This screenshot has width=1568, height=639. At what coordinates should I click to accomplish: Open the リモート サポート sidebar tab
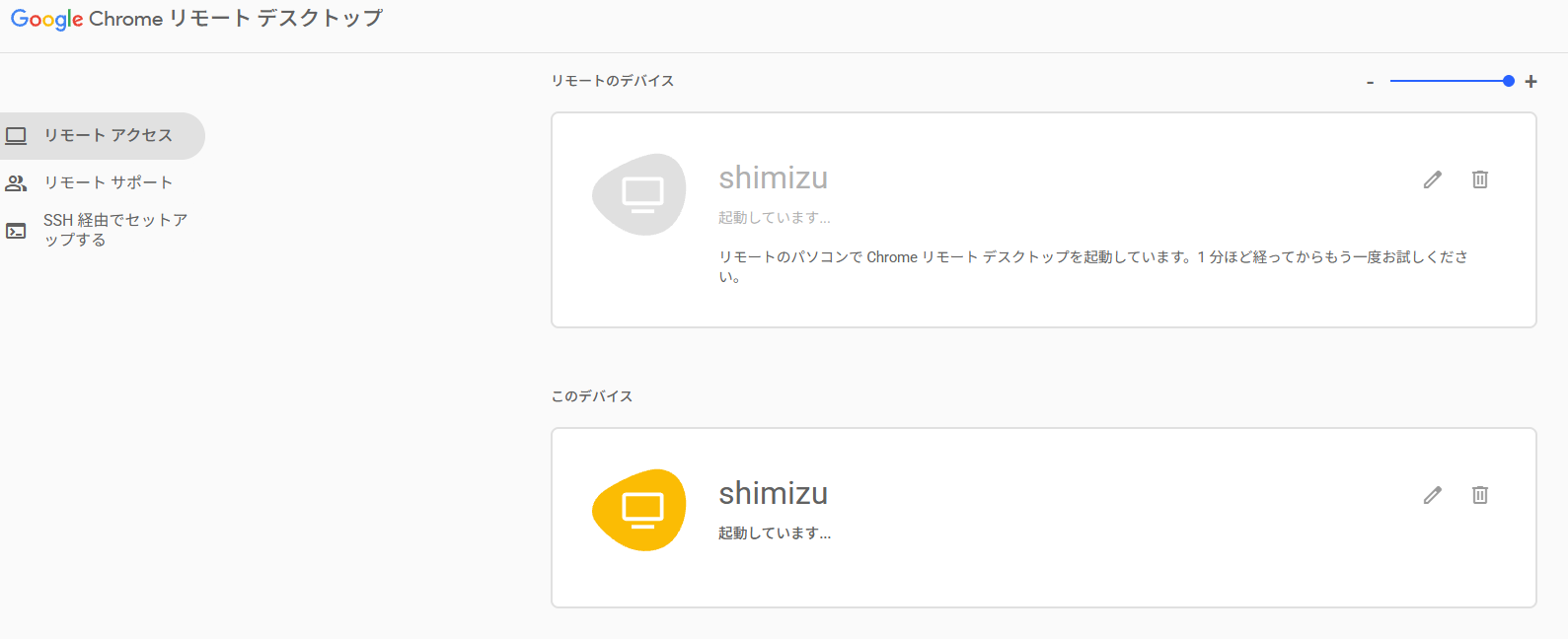click(x=103, y=183)
